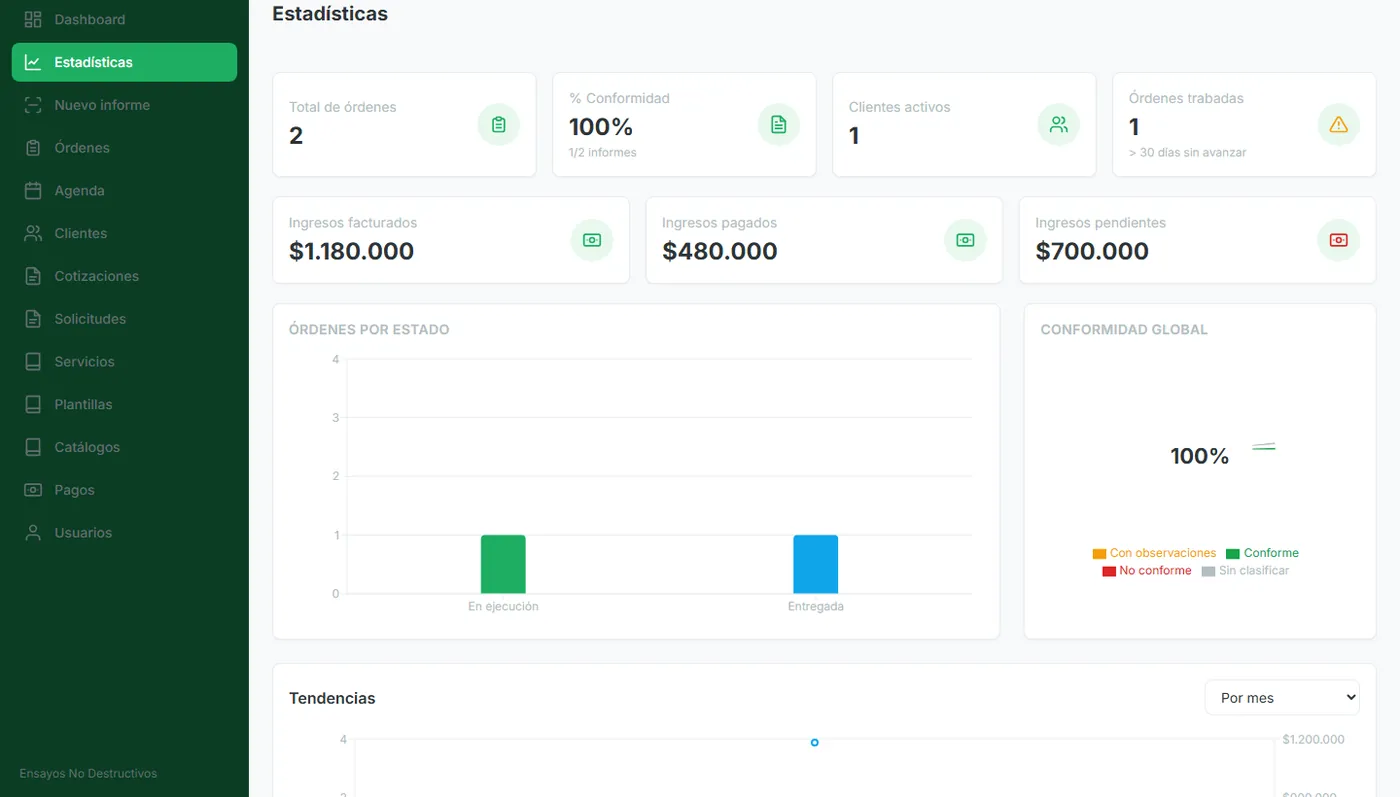
Task: Click the Estadísticas chart icon
Action: tap(33, 62)
